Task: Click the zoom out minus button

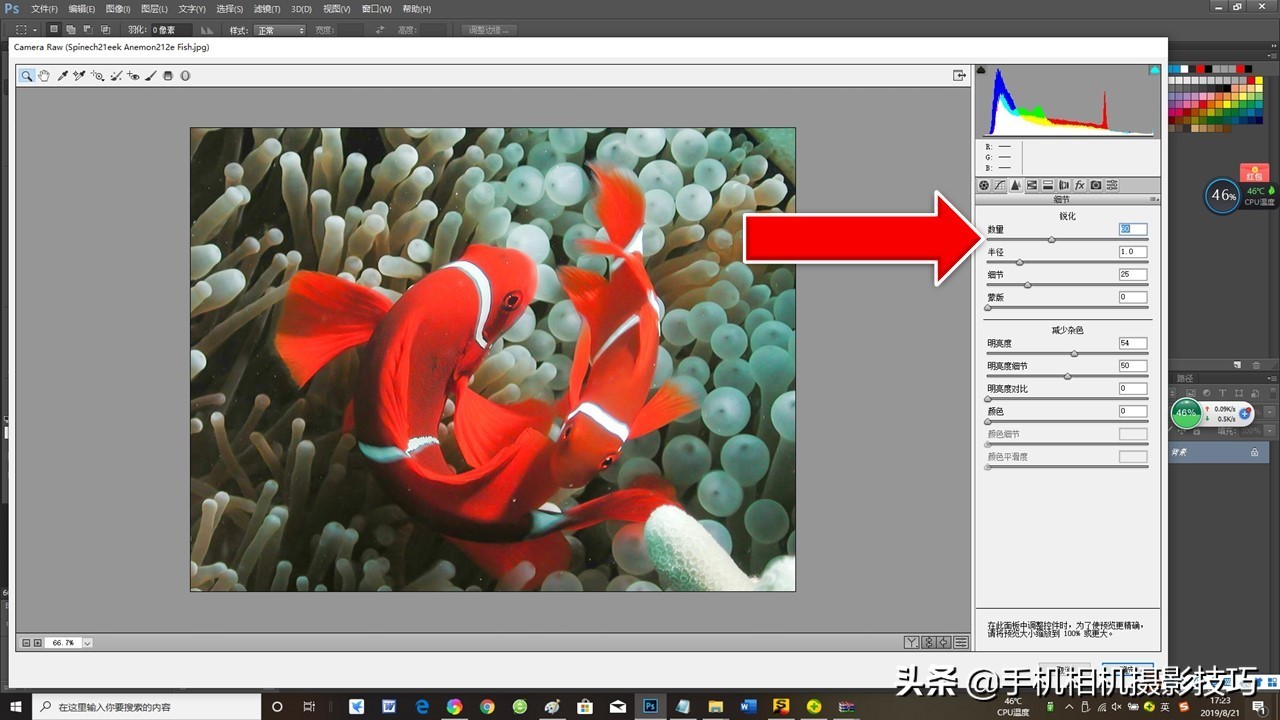Action: [x=26, y=643]
